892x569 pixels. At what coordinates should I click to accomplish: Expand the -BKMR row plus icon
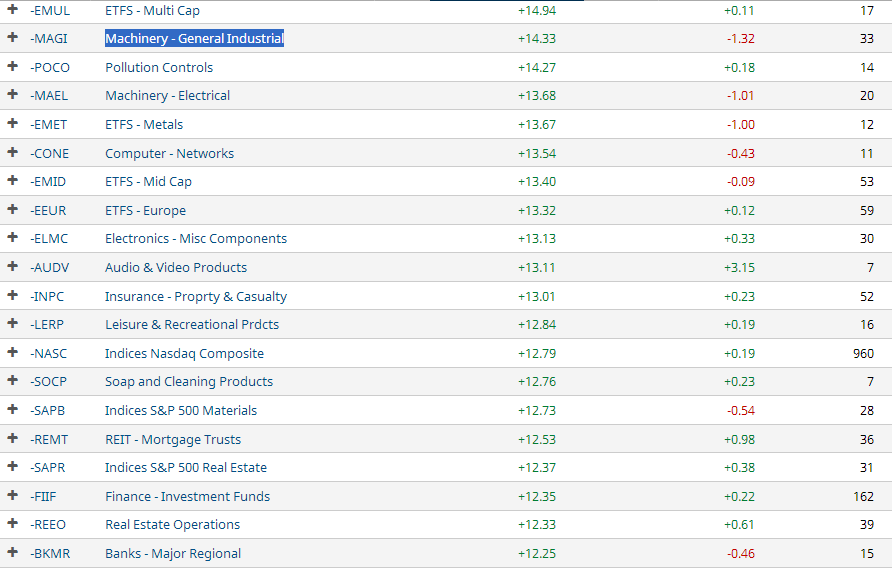(12, 552)
